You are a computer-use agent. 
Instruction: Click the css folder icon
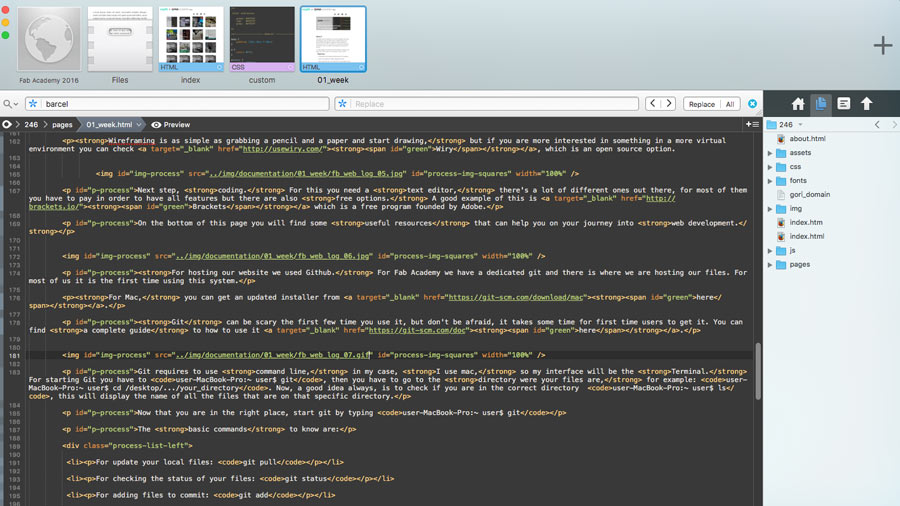(x=781, y=166)
